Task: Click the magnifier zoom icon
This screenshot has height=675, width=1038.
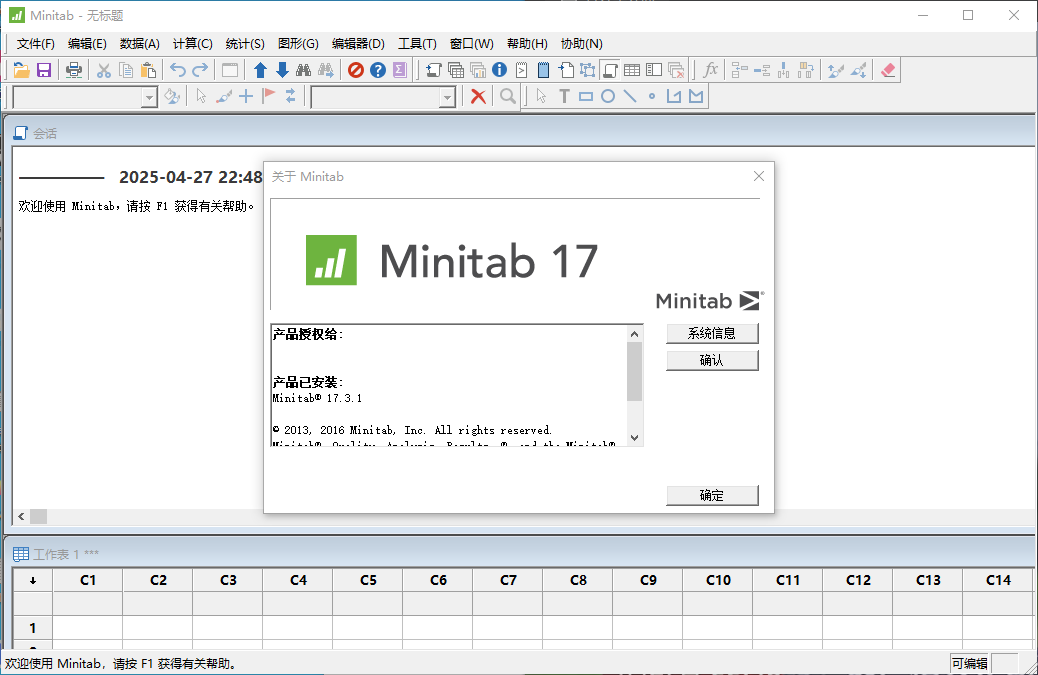Action: click(508, 97)
